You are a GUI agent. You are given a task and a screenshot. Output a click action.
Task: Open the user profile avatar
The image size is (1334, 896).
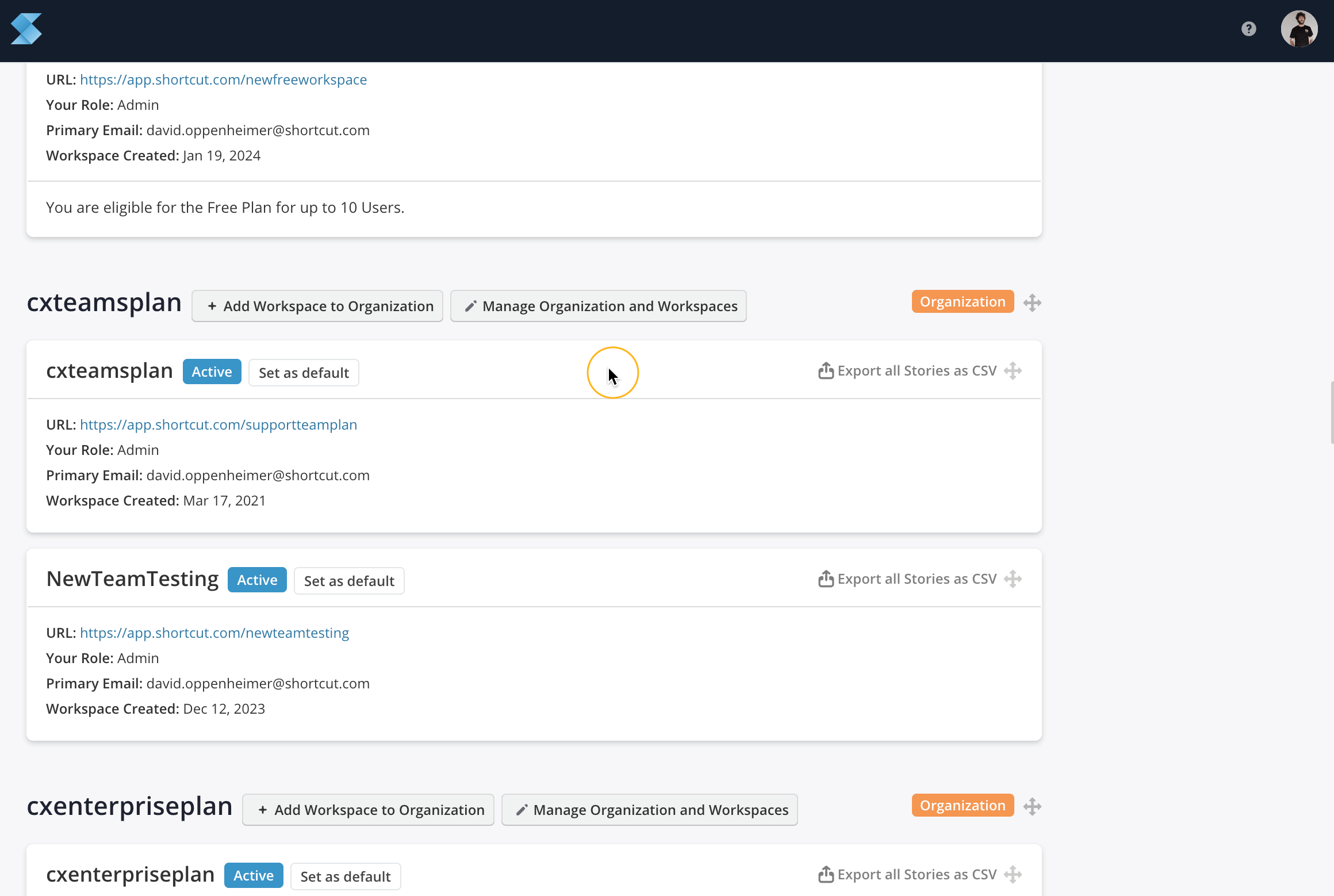click(1299, 29)
